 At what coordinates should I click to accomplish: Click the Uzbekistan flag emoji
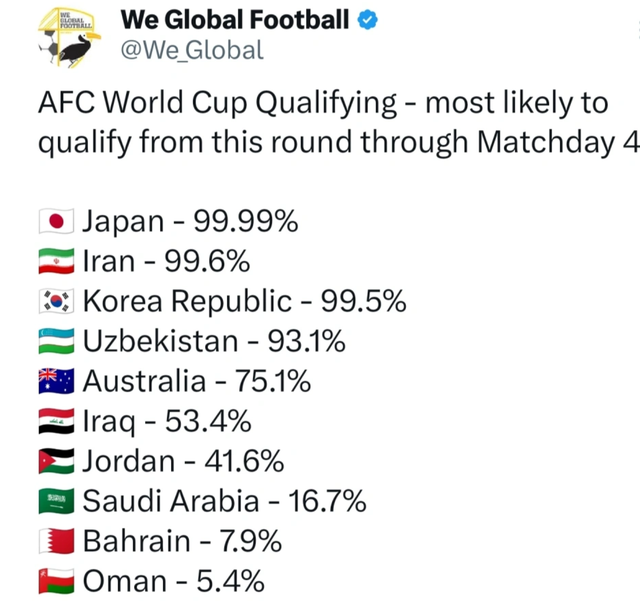click(56, 341)
